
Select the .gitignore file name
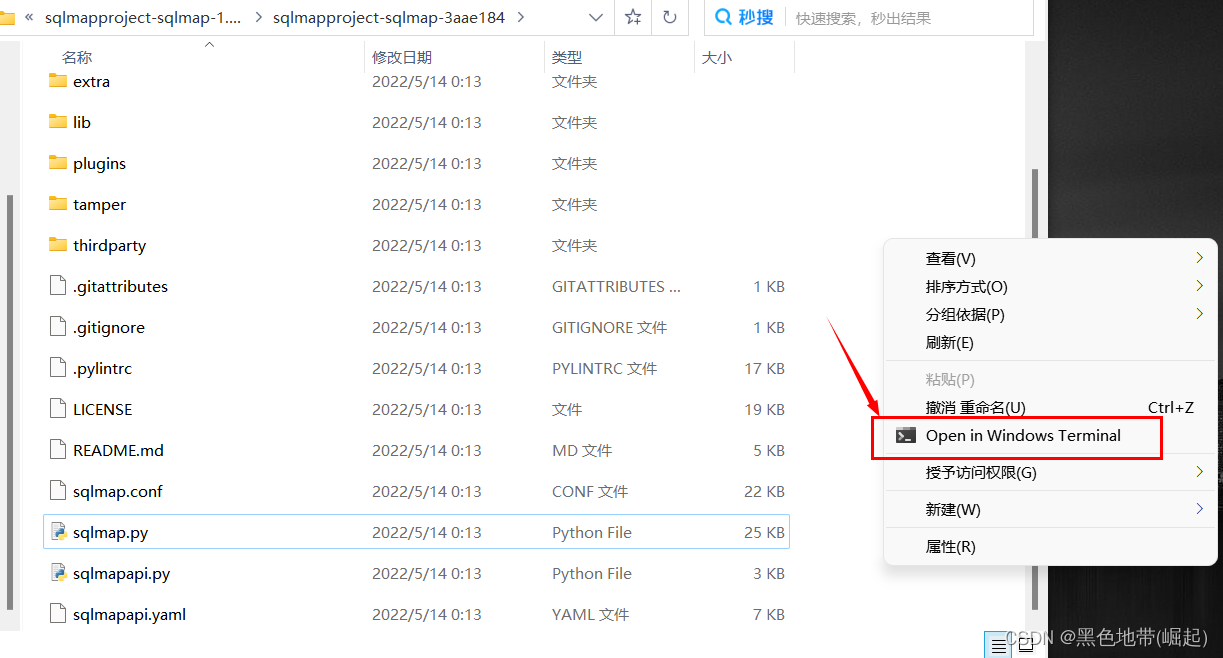click(x=109, y=327)
